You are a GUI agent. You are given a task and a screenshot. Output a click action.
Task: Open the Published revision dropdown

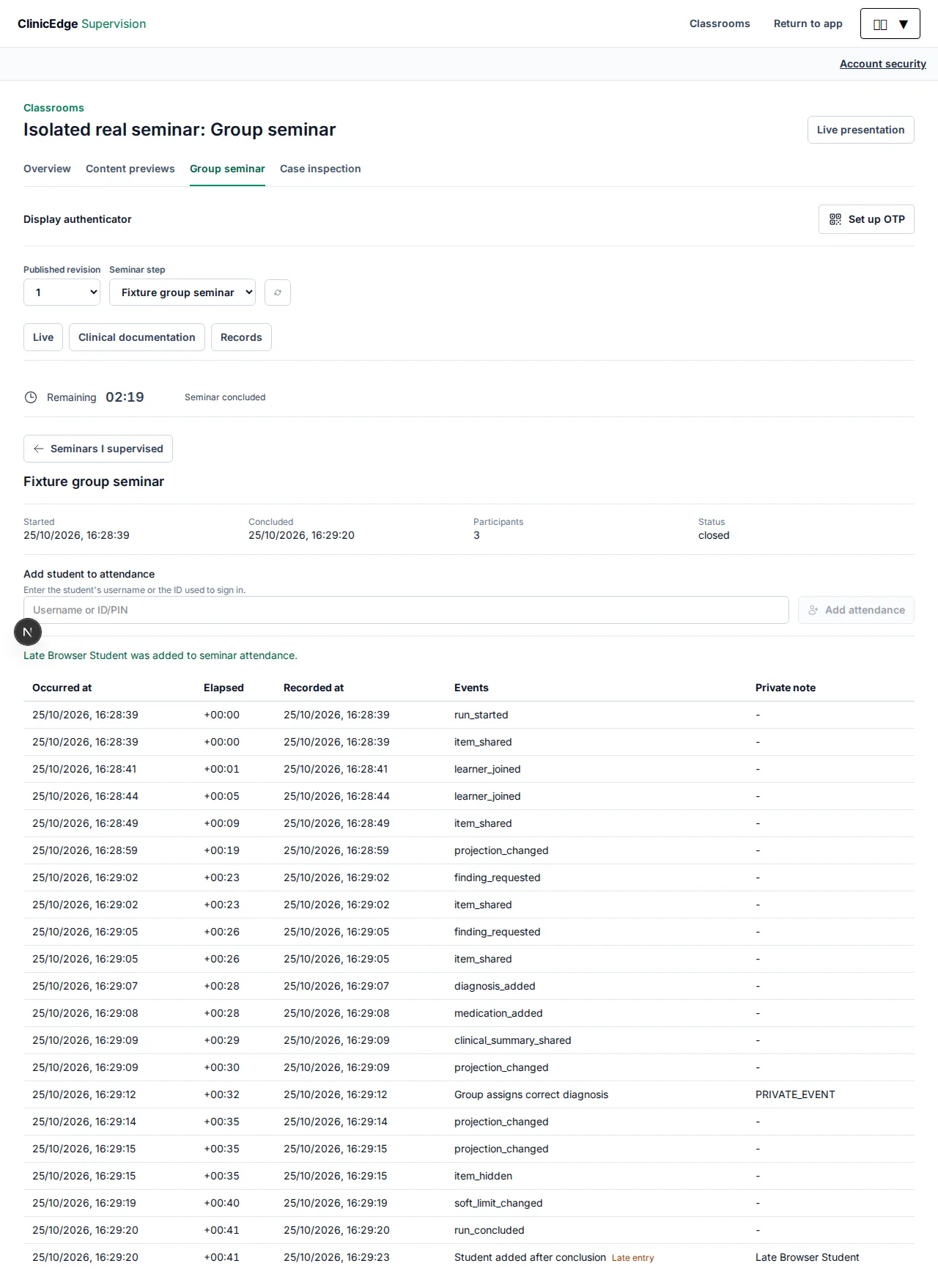point(62,292)
